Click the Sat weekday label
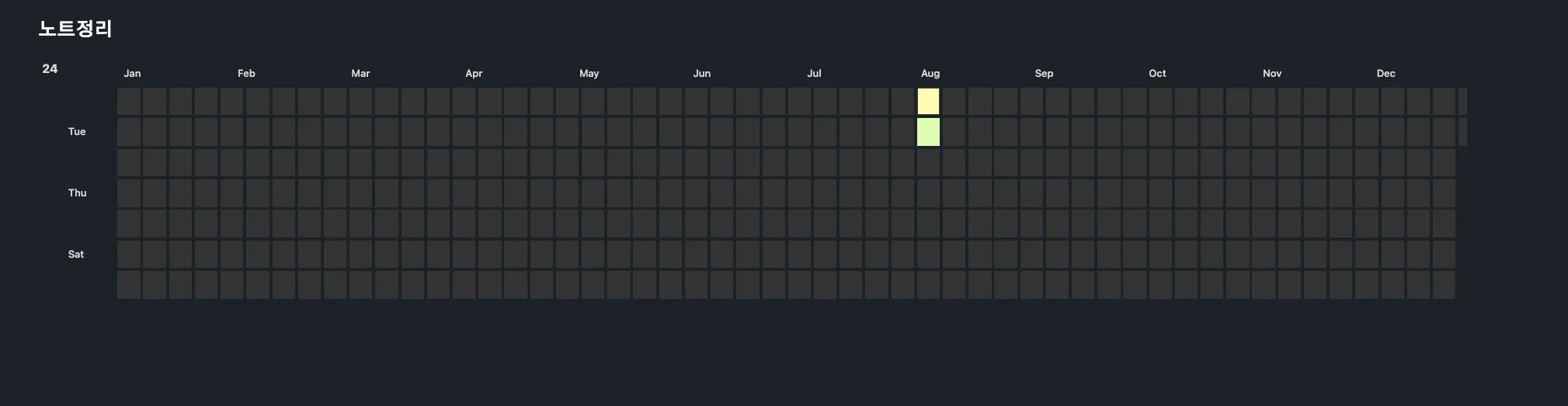The image size is (1568, 406). point(76,254)
